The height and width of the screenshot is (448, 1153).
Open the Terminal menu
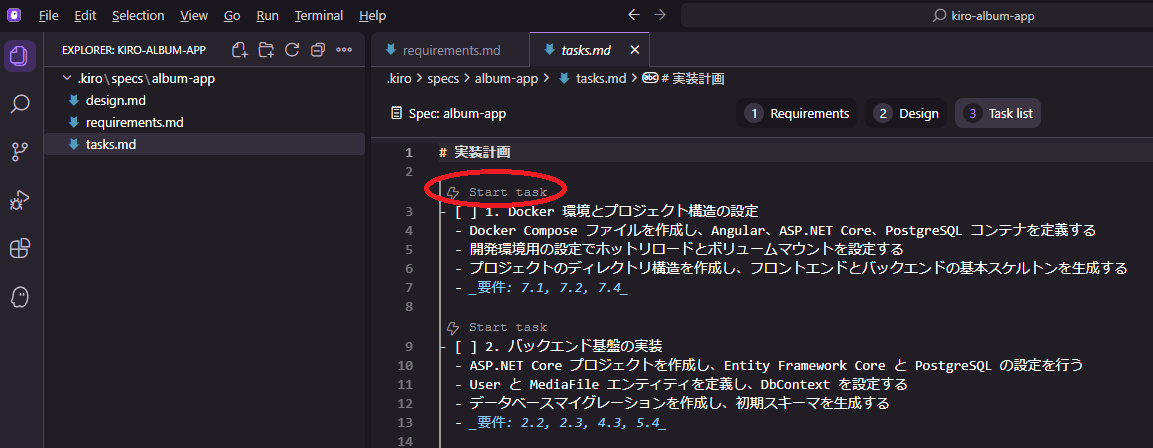(318, 16)
